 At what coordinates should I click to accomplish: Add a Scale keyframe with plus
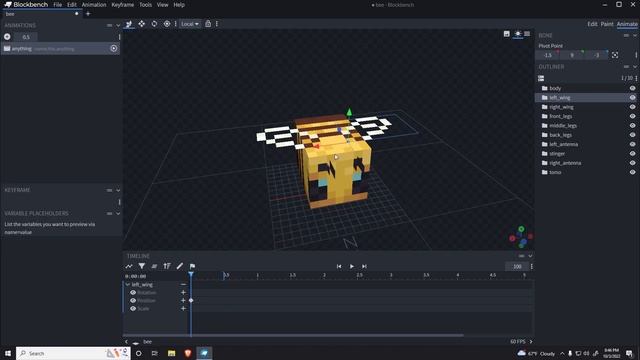pos(183,309)
